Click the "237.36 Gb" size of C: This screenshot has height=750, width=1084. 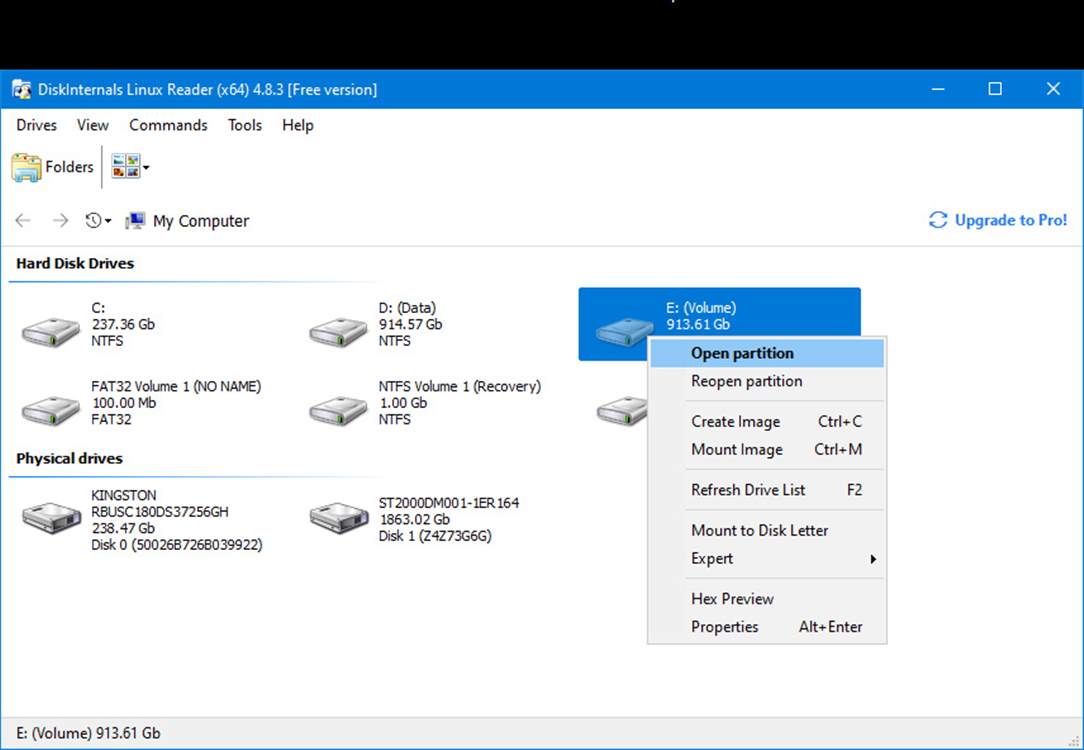click(123, 324)
